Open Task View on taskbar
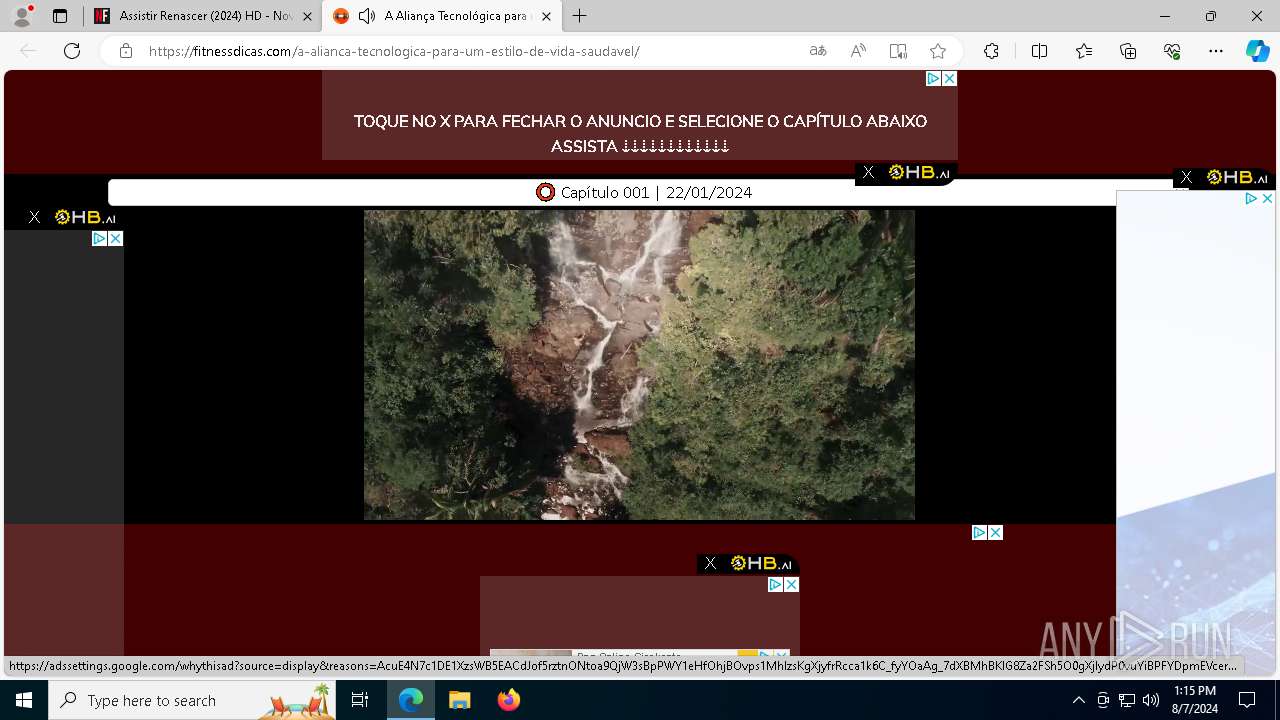Image resolution: width=1280 pixels, height=720 pixels. 360,700
